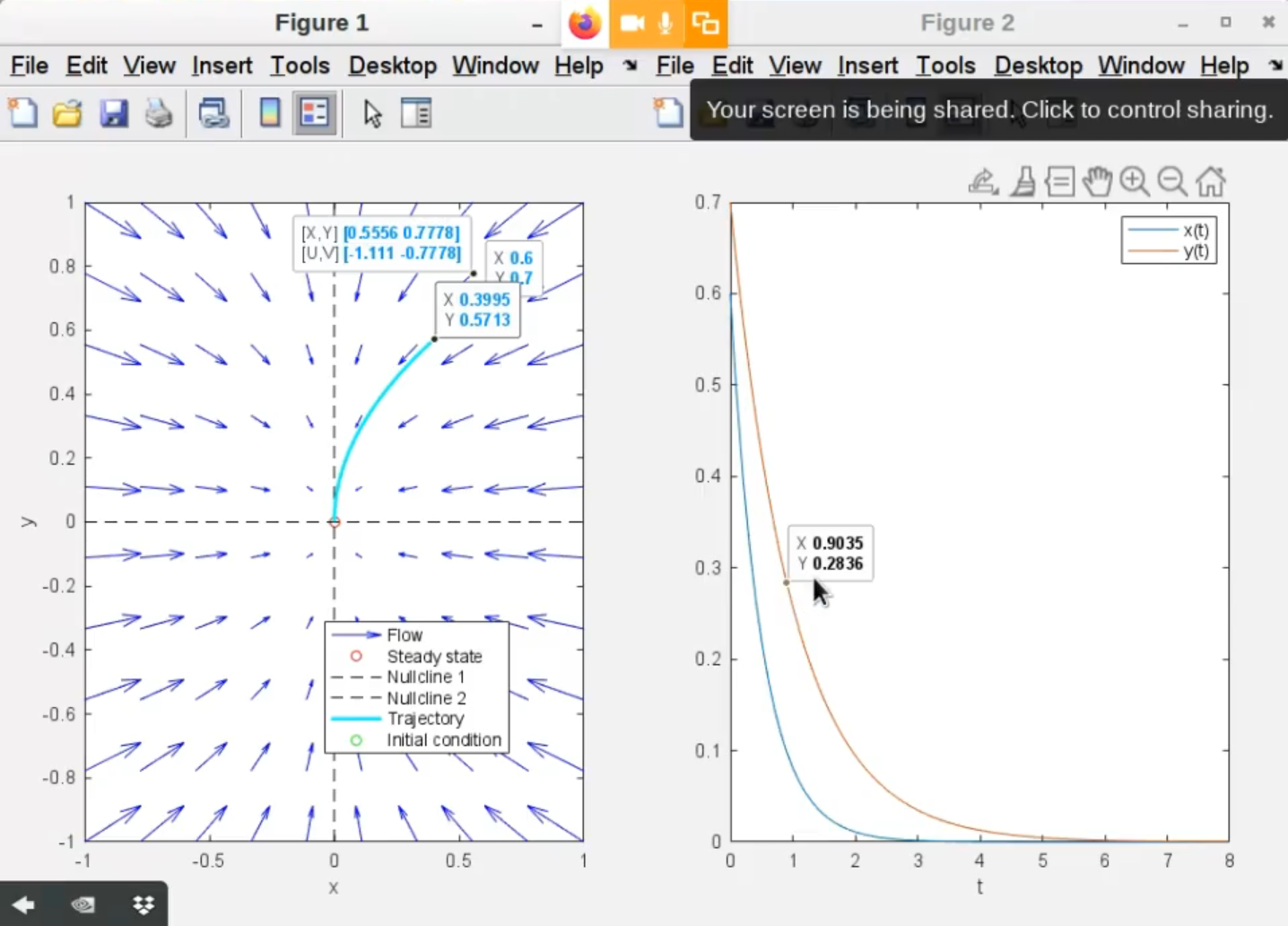
Task: Open the export dropdown in Figure 2 axes toolbar
Action: point(983,181)
